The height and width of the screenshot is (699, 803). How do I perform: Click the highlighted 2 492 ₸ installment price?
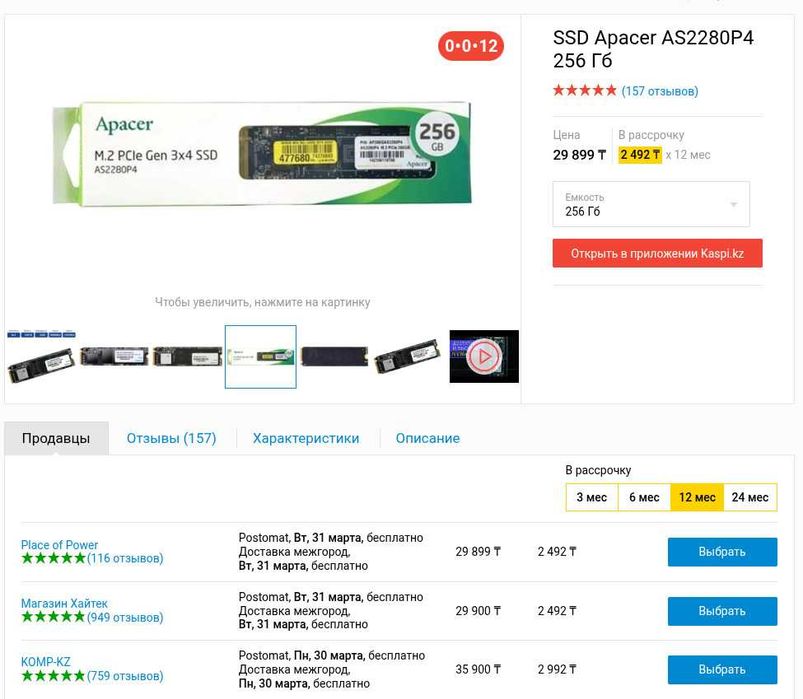(x=640, y=155)
